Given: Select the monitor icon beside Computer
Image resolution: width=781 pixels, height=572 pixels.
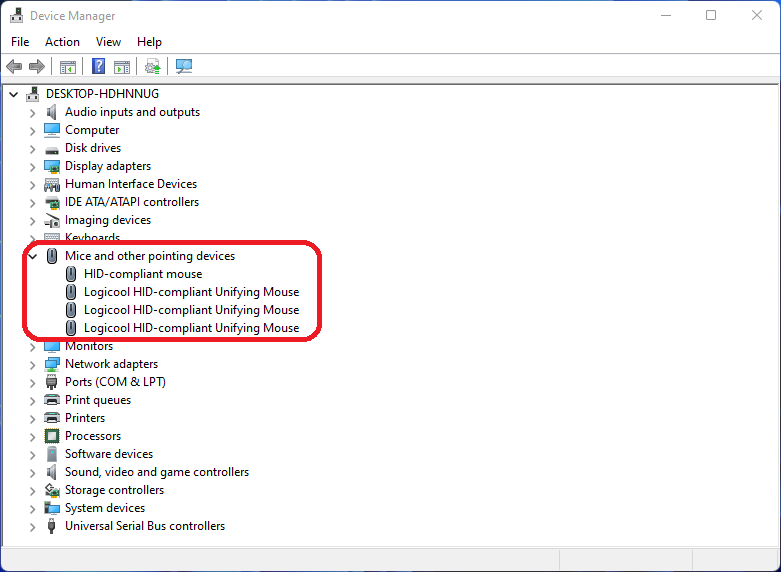Looking at the screenshot, I should click(x=52, y=130).
